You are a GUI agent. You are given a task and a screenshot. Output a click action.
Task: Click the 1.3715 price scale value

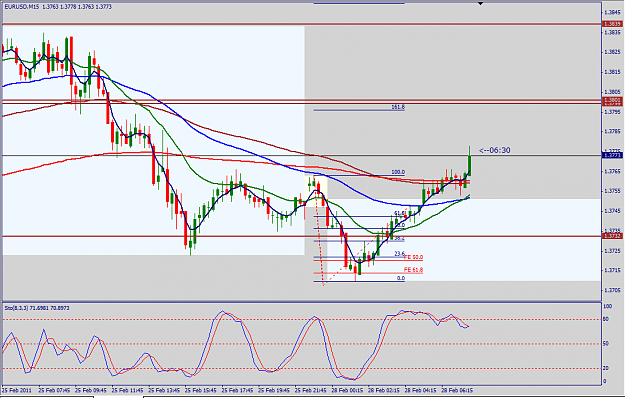coord(613,271)
